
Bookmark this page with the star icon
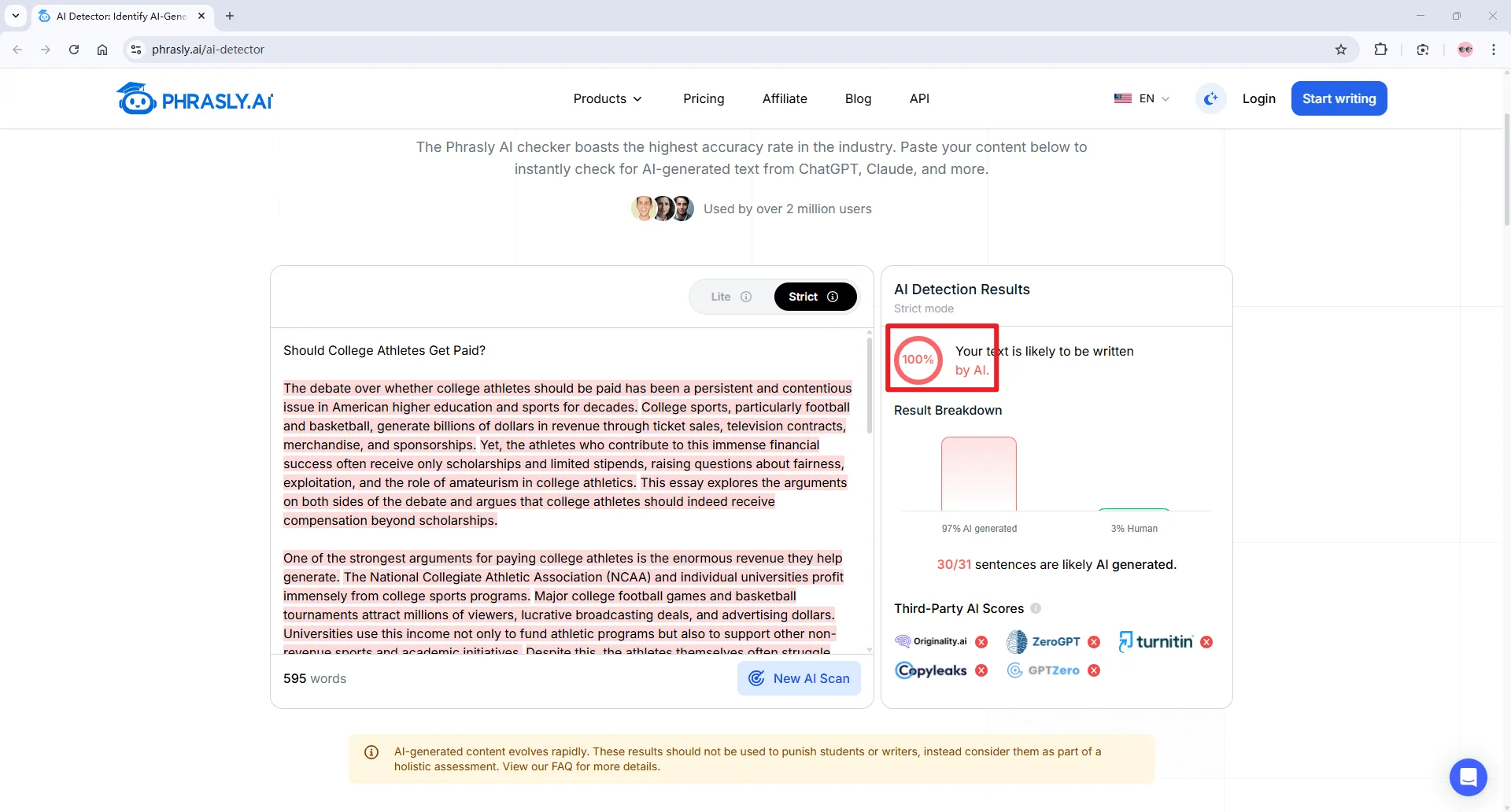point(1341,50)
